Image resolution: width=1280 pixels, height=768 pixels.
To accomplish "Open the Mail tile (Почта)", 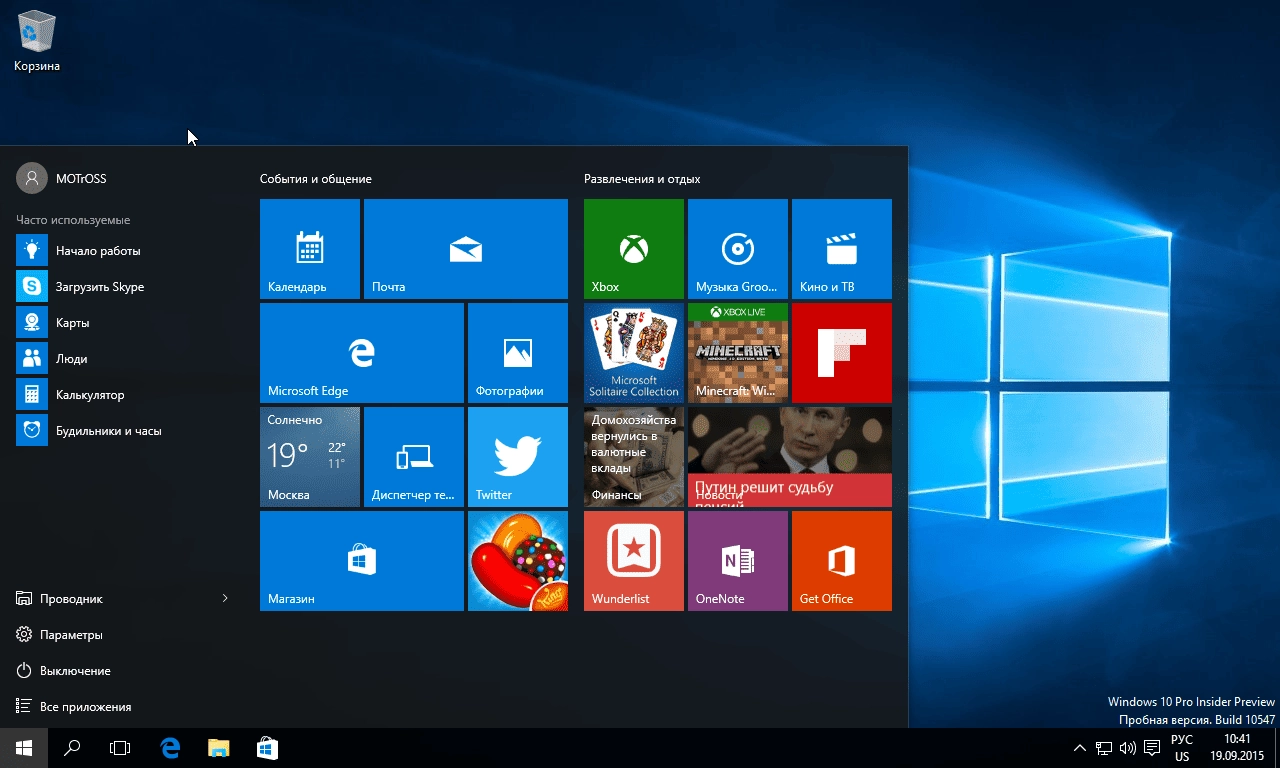I will click(466, 249).
